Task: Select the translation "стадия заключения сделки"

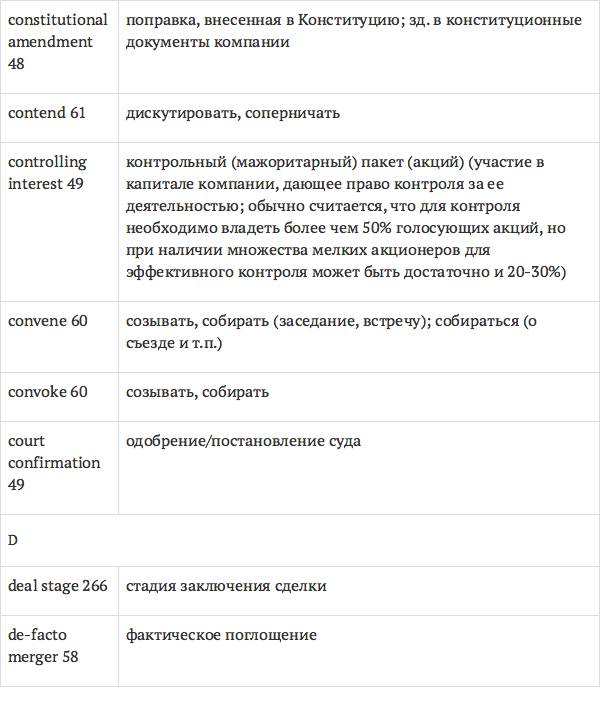Action: [x=226, y=586]
